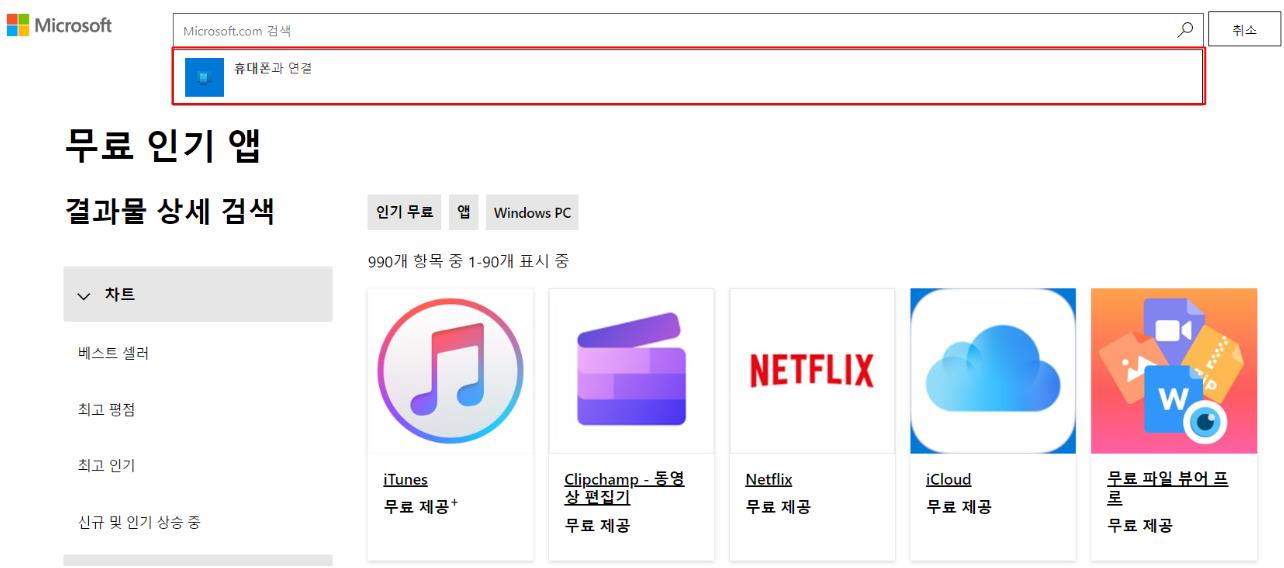This screenshot has width=1284, height=568.
Task: Open the 무료 파일 뷰어 프로 title link
Action: click(x=1167, y=488)
